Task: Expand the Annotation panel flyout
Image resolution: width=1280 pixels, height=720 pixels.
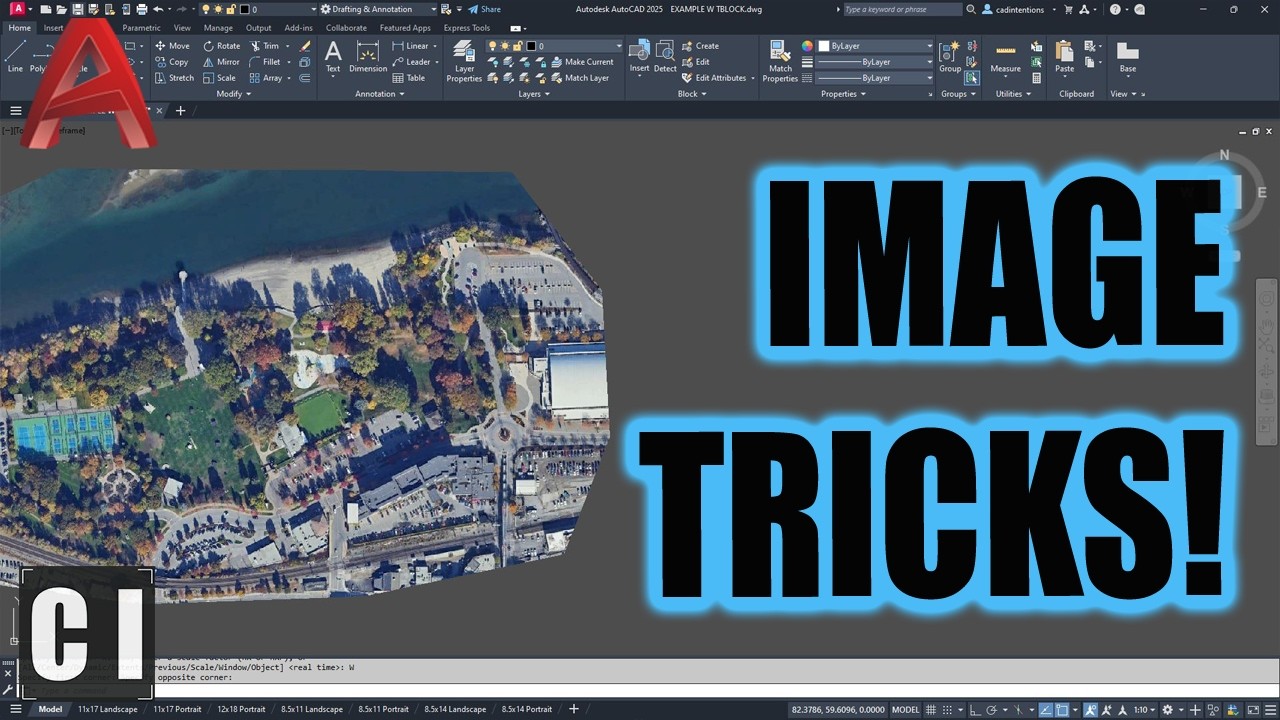Action: point(380,94)
